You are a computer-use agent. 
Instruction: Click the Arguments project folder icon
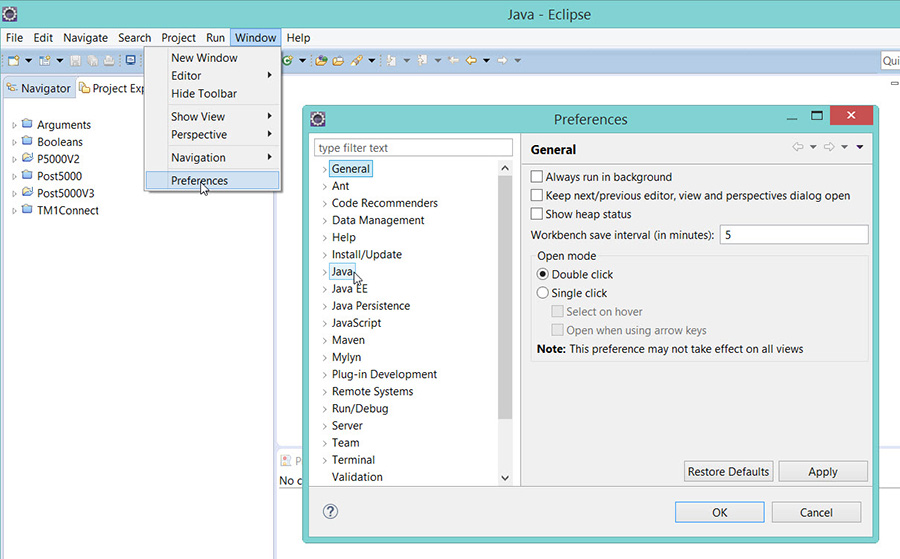click(x=27, y=123)
